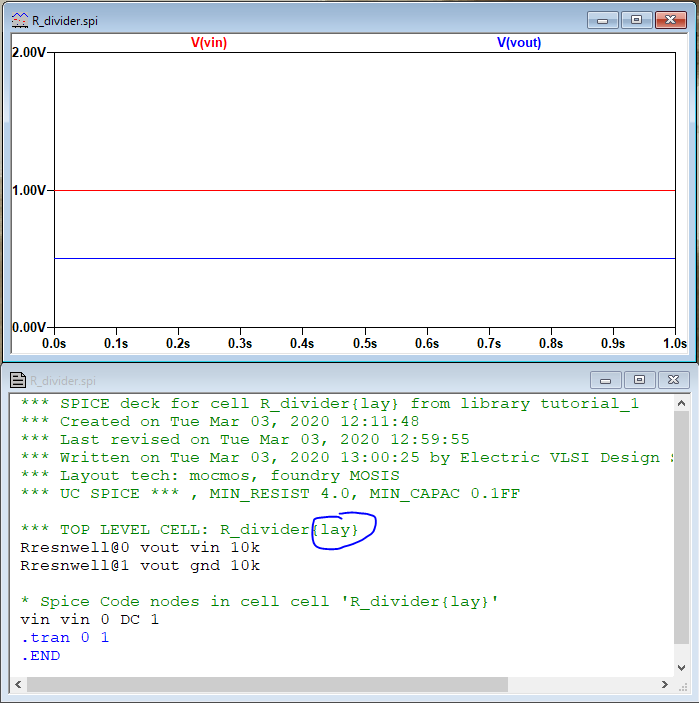
Task: Click the horizontal scrollbar thumb in netlist
Action: coord(267,685)
